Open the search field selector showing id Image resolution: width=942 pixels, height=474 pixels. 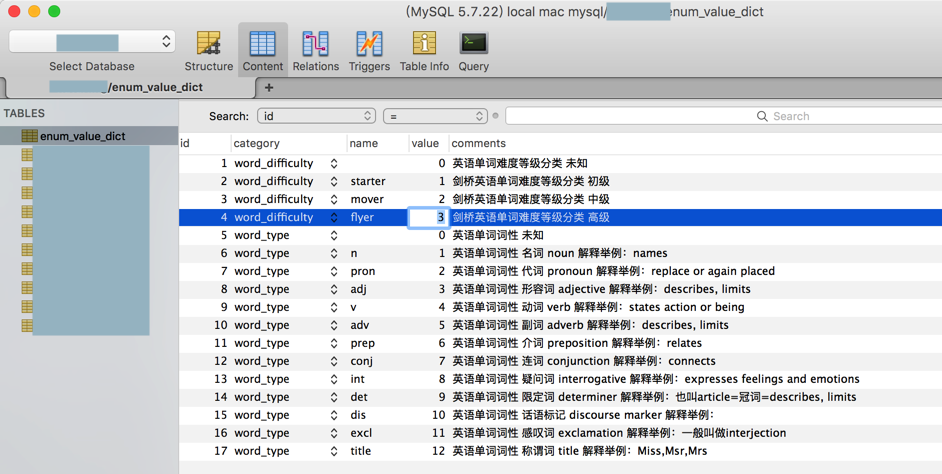[316, 116]
